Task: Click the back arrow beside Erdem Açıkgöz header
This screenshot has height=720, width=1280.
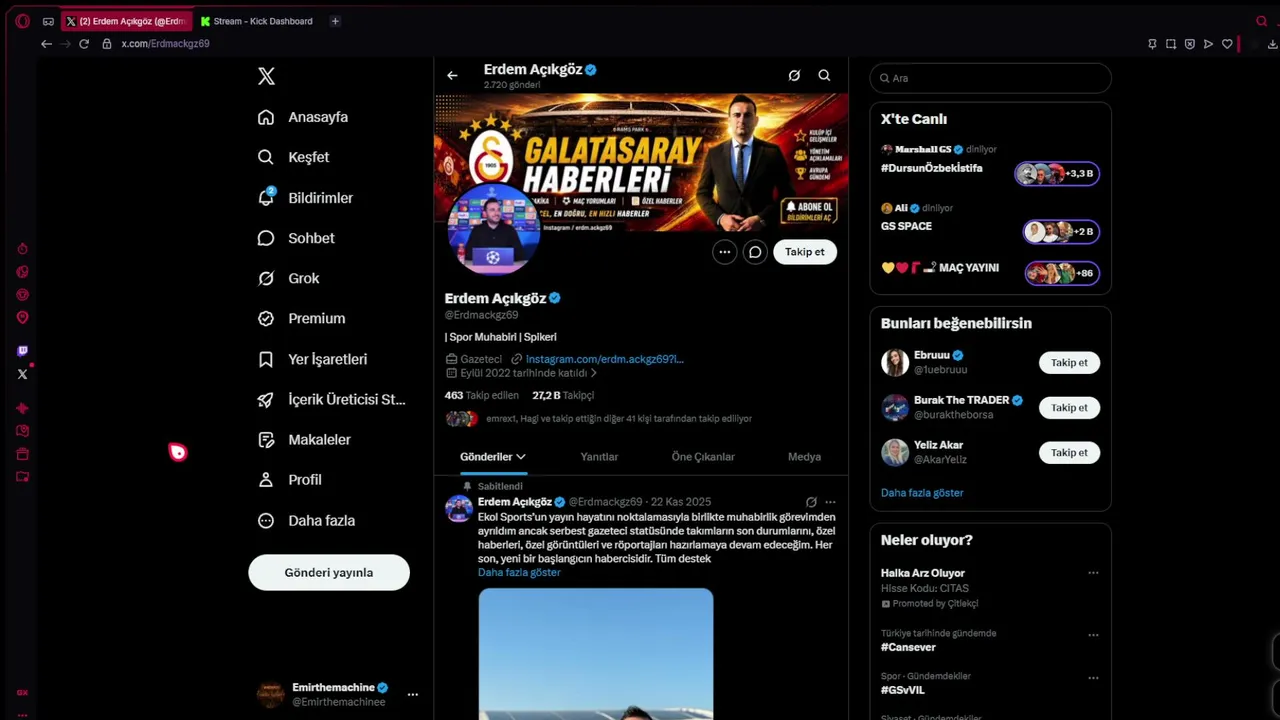Action: pyautogui.click(x=452, y=75)
